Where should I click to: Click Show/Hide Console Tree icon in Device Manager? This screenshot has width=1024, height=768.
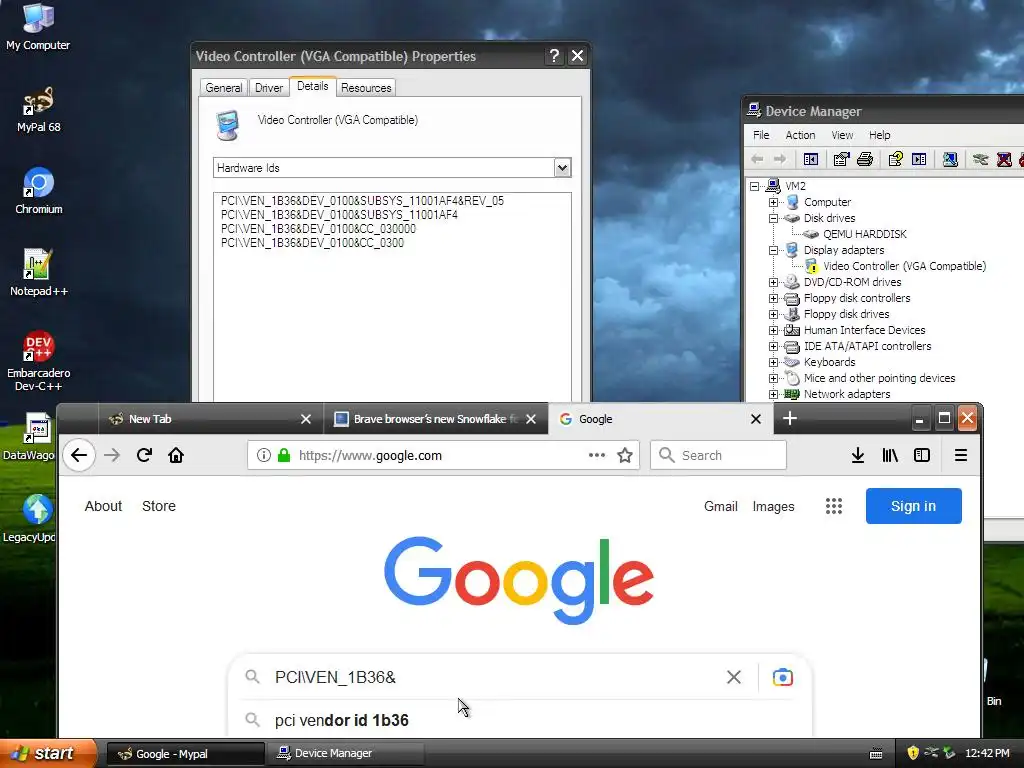click(x=810, y=159)
